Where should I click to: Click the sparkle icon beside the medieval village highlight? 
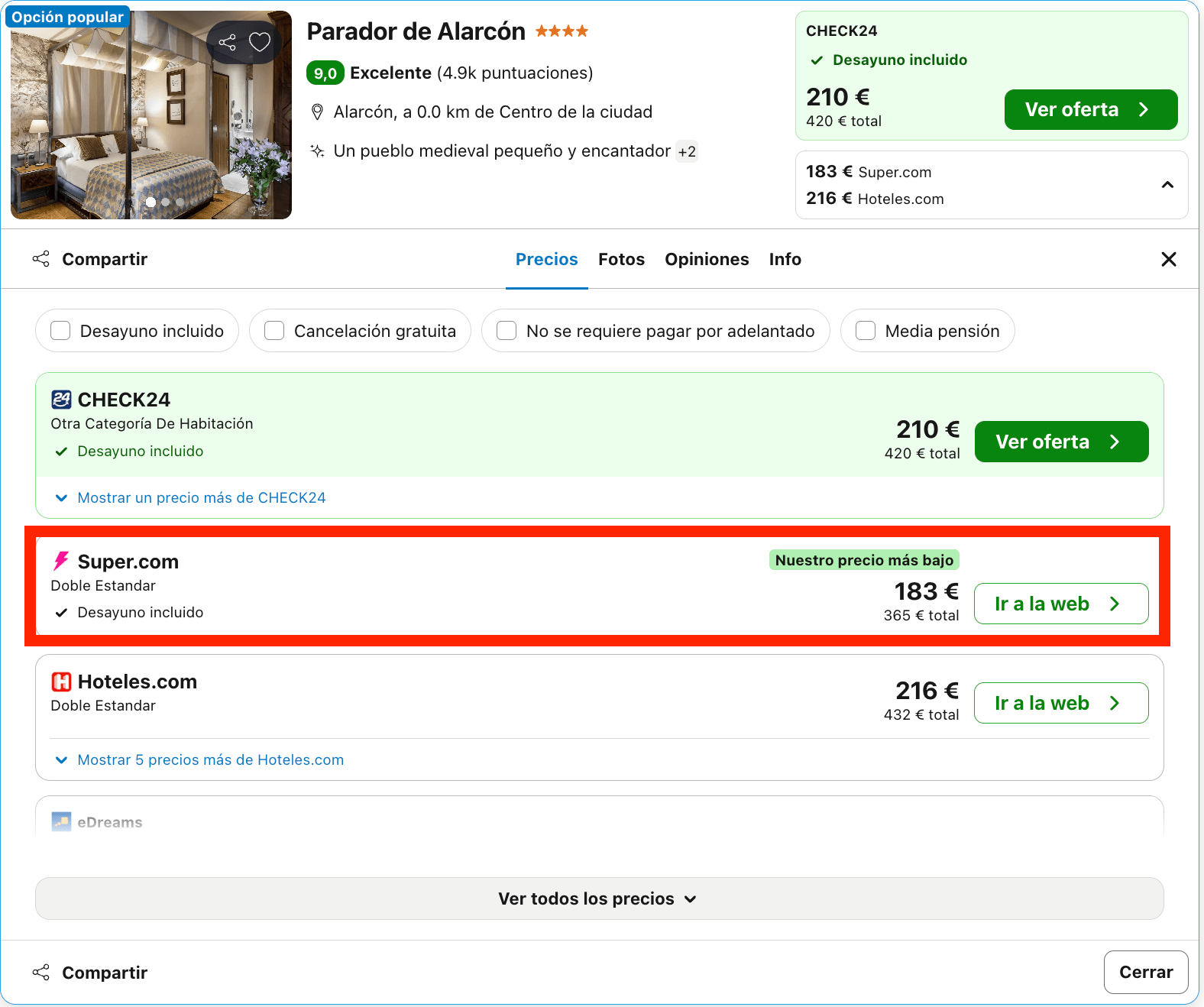tap(317, 151)
